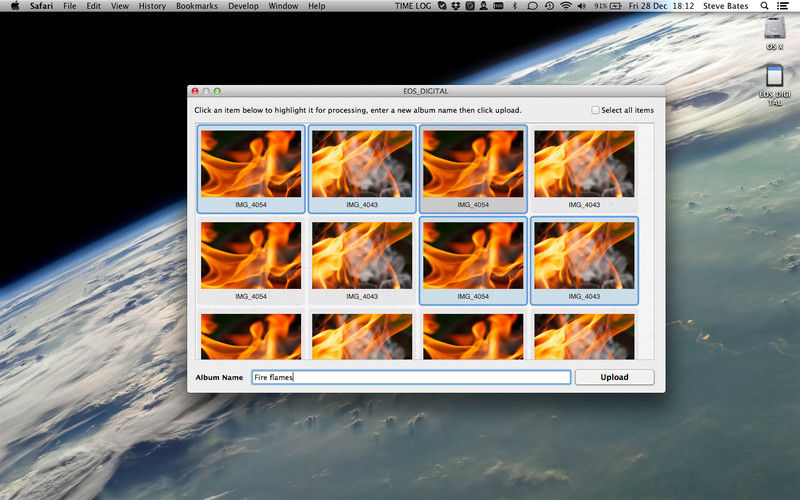Deselect highlighted IMG_4054 thumbnail in second row

point(473,261)
